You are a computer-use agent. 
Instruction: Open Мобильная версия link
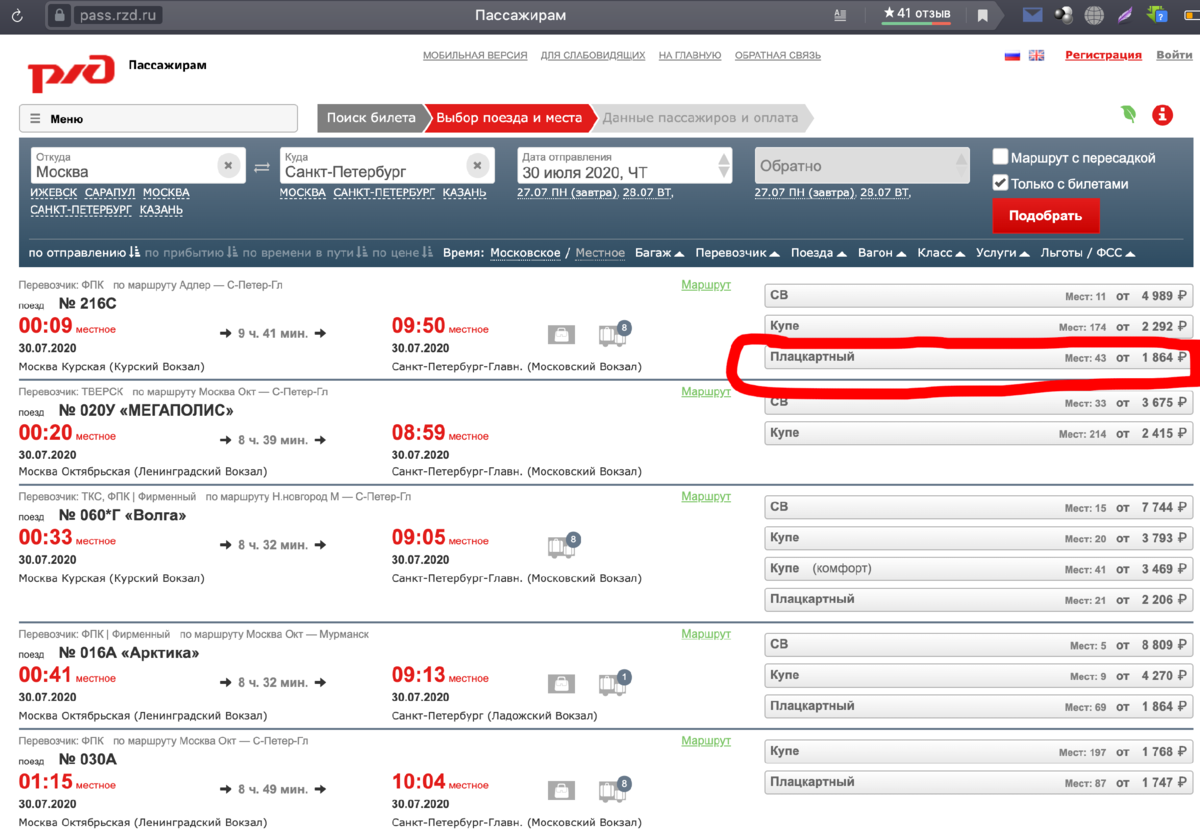475,56
